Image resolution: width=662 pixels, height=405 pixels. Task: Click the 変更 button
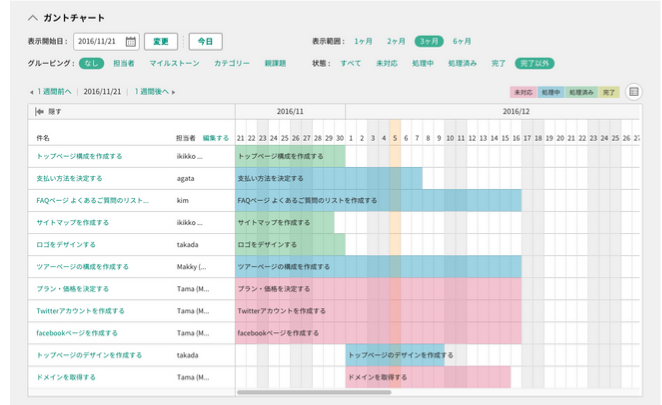coord(161,42)
